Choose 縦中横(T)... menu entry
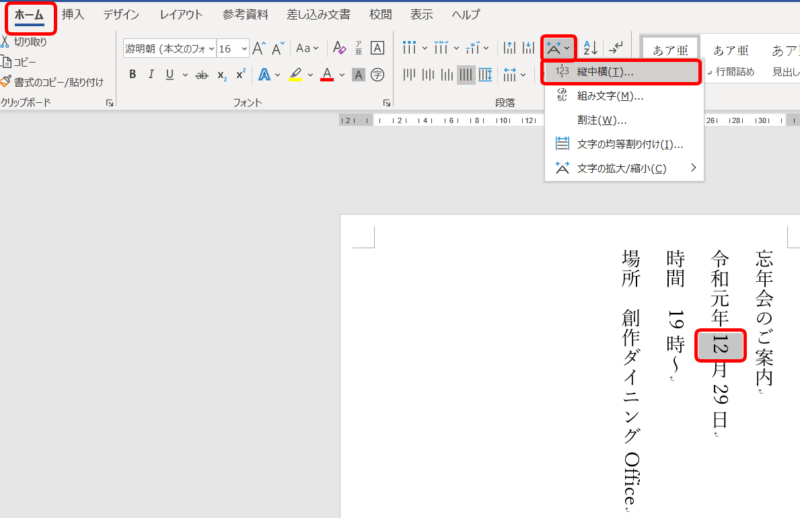The image size is (800, 518). click(x=620, y=72)
